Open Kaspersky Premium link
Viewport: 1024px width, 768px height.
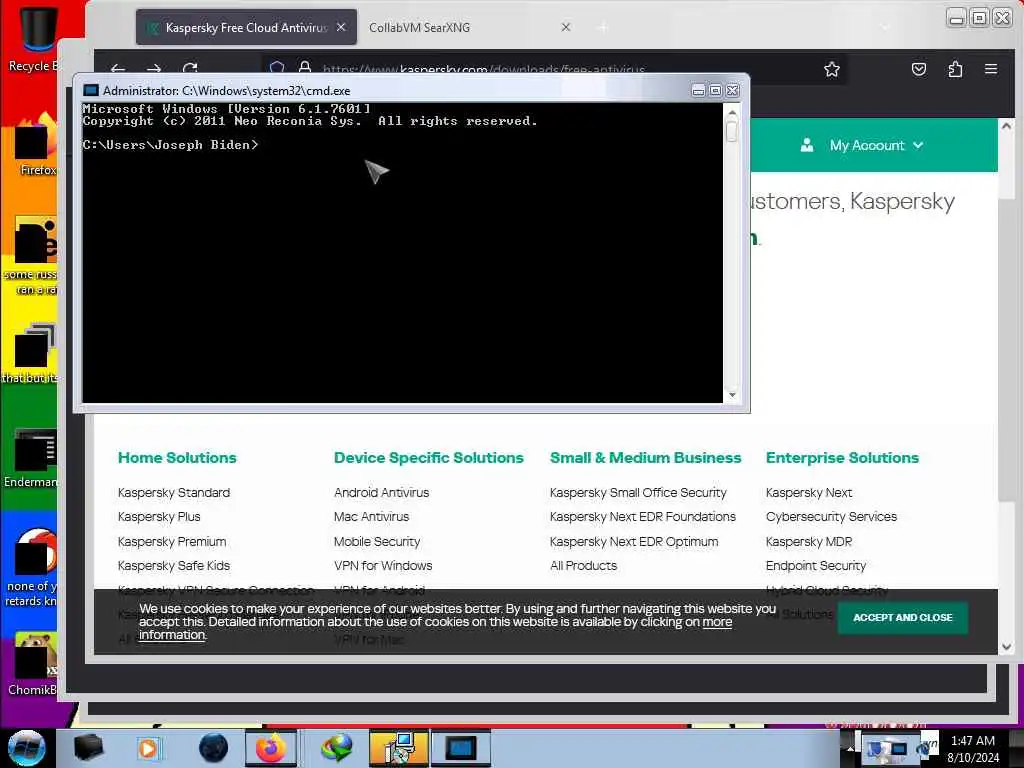pyautogui.click(x=172, y=541)
